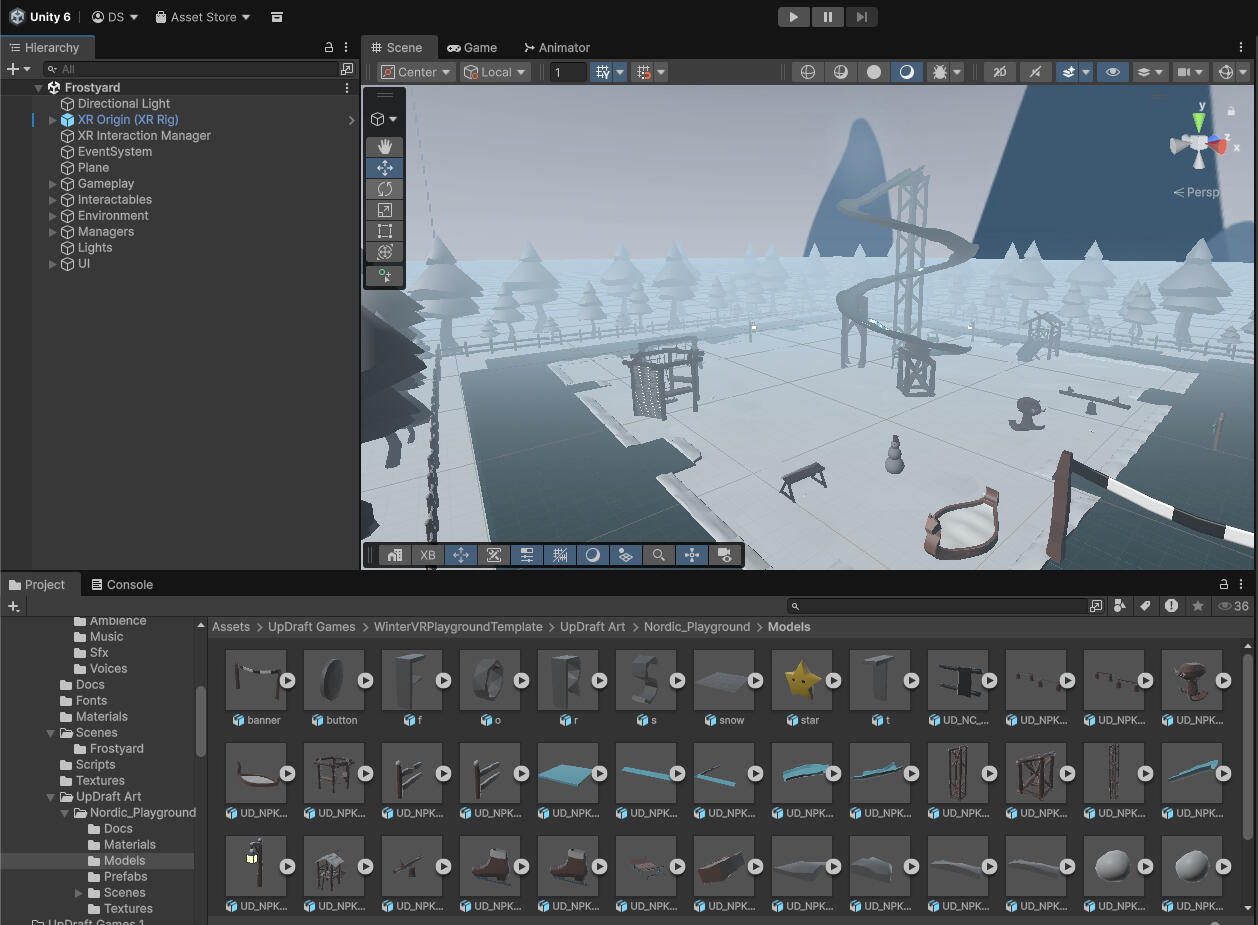Screen dimensions: 1258x925
Task: Select the Directional Light object
Action: [124, 104]
